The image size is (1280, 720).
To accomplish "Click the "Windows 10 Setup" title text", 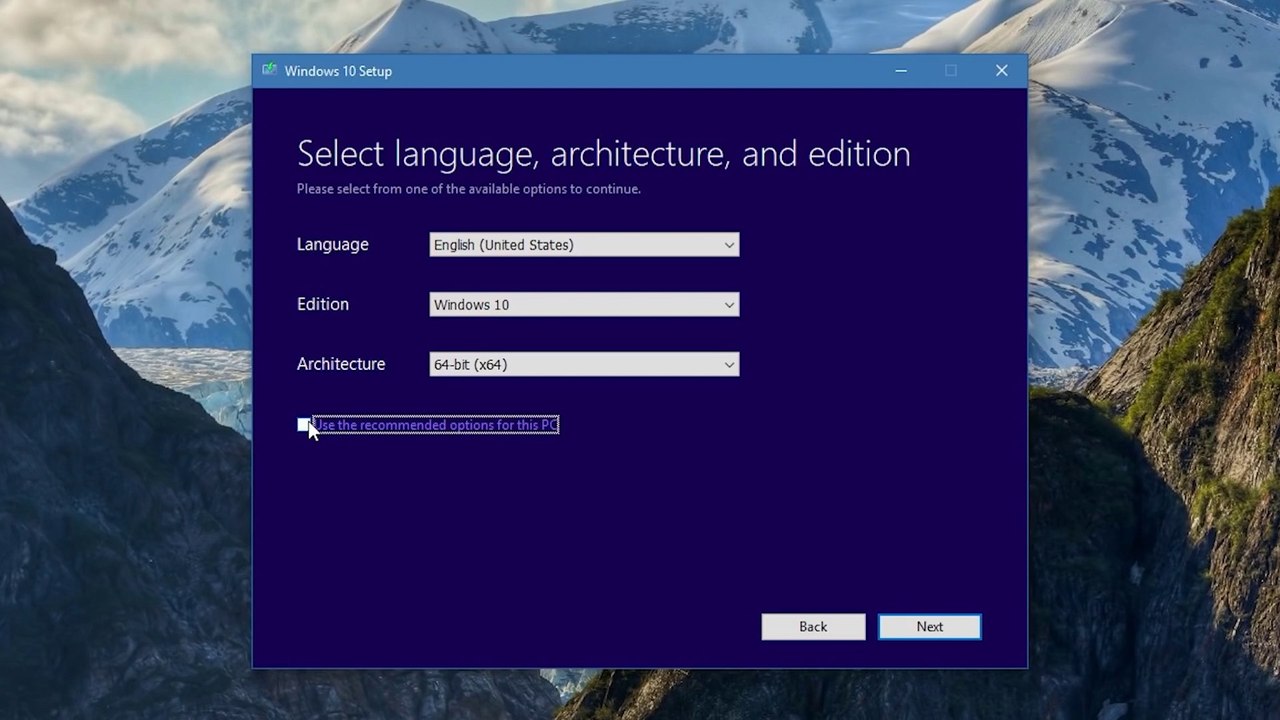I will pos(338,71).
